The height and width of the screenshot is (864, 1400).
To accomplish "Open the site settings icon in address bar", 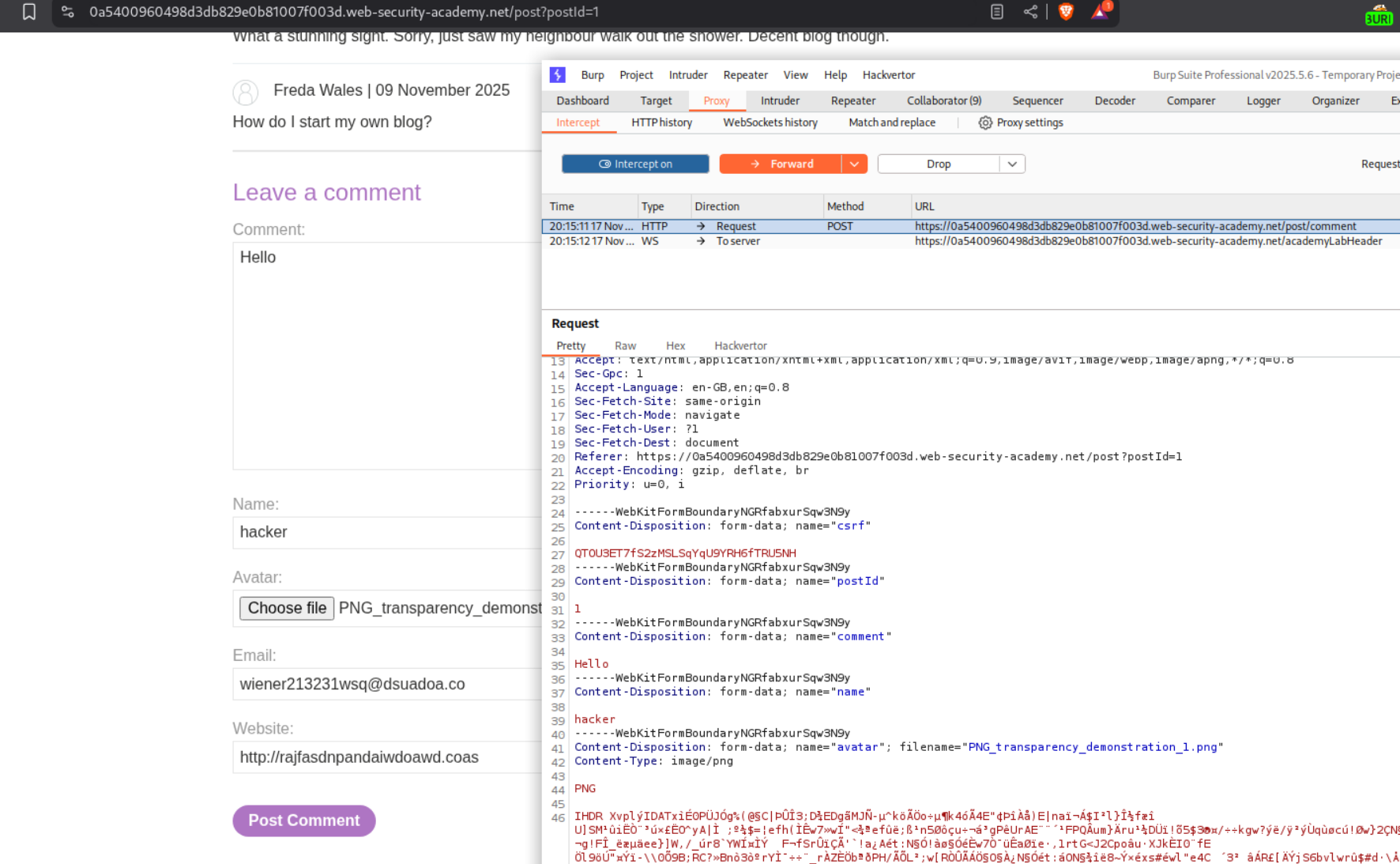I will [x=68, y=12].
